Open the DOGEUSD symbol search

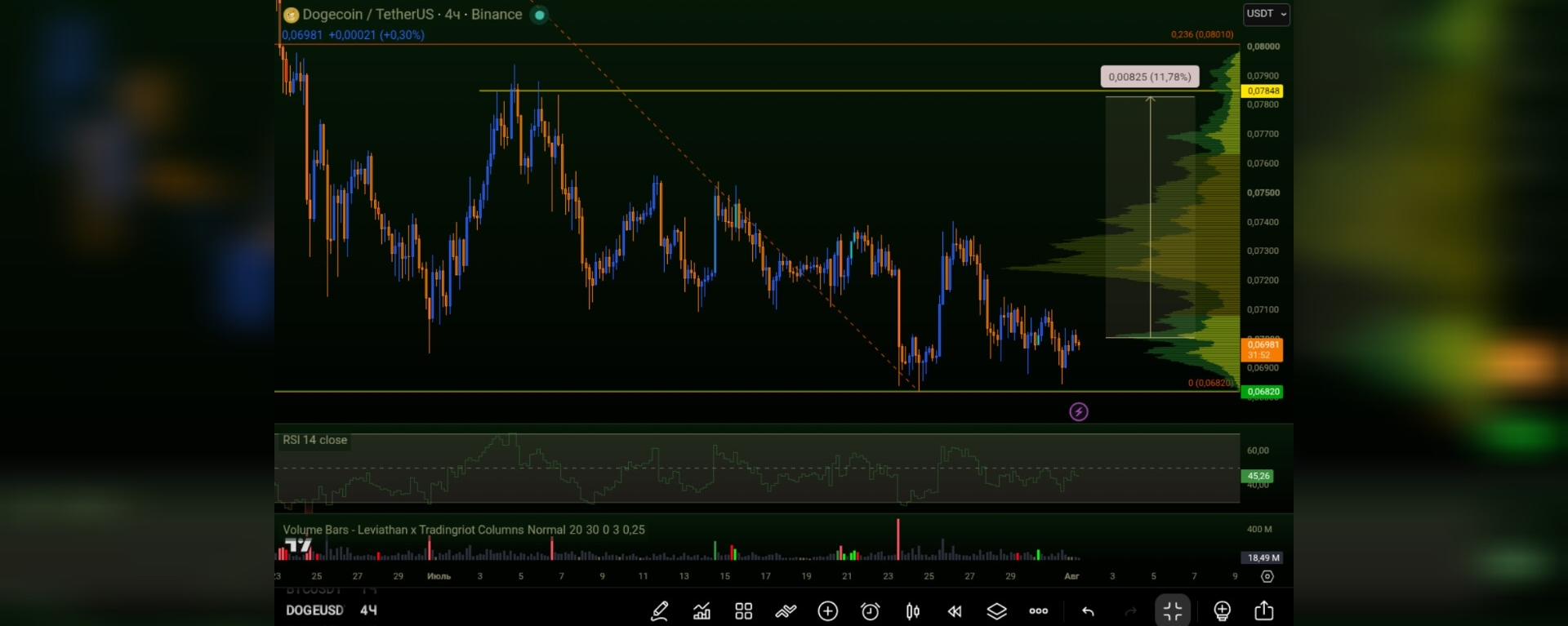pyautogui.click(x=314, y=610)
